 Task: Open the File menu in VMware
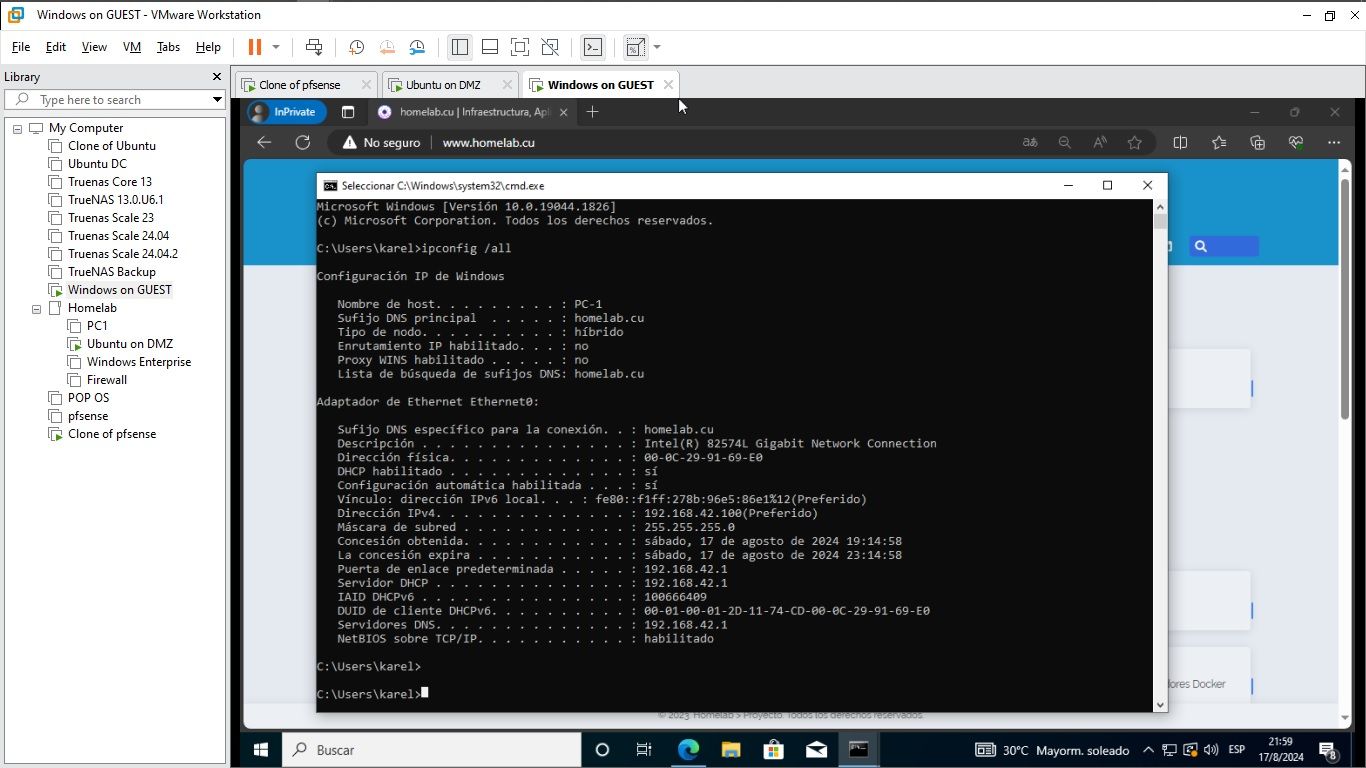coord(21,47)
